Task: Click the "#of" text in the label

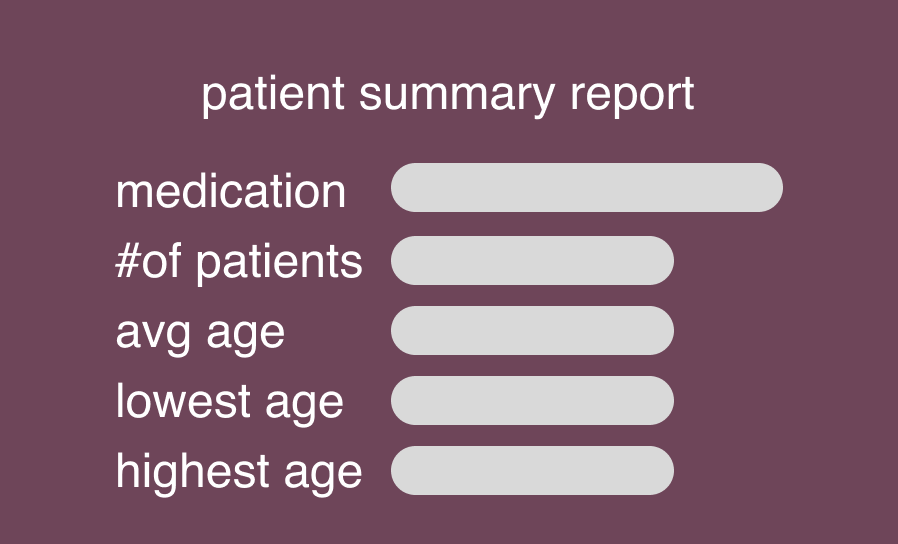Action: 150,262
